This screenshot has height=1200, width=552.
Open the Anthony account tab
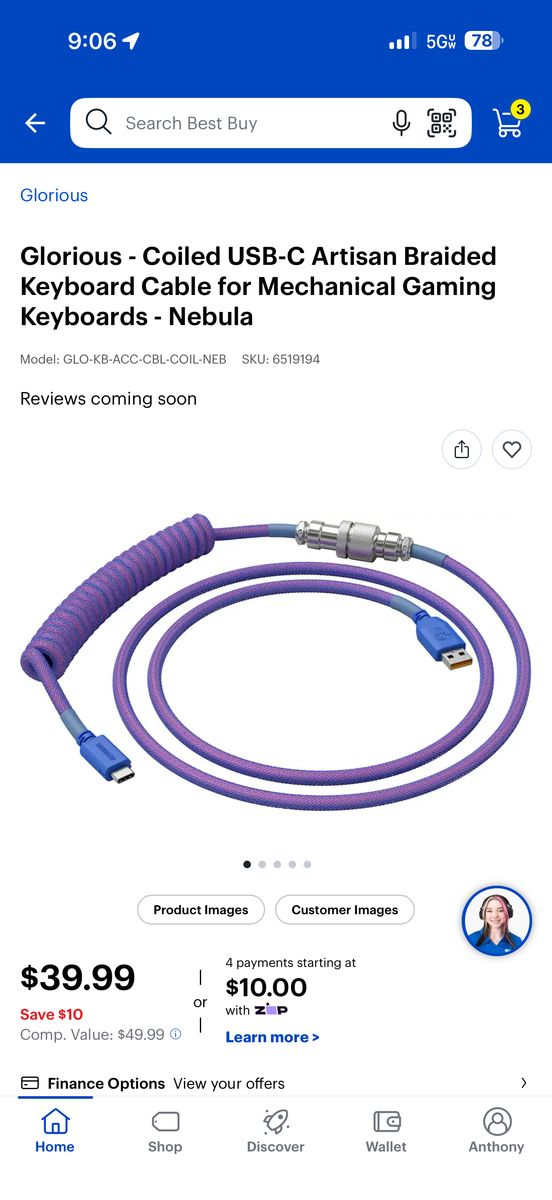pos(496,1131)
